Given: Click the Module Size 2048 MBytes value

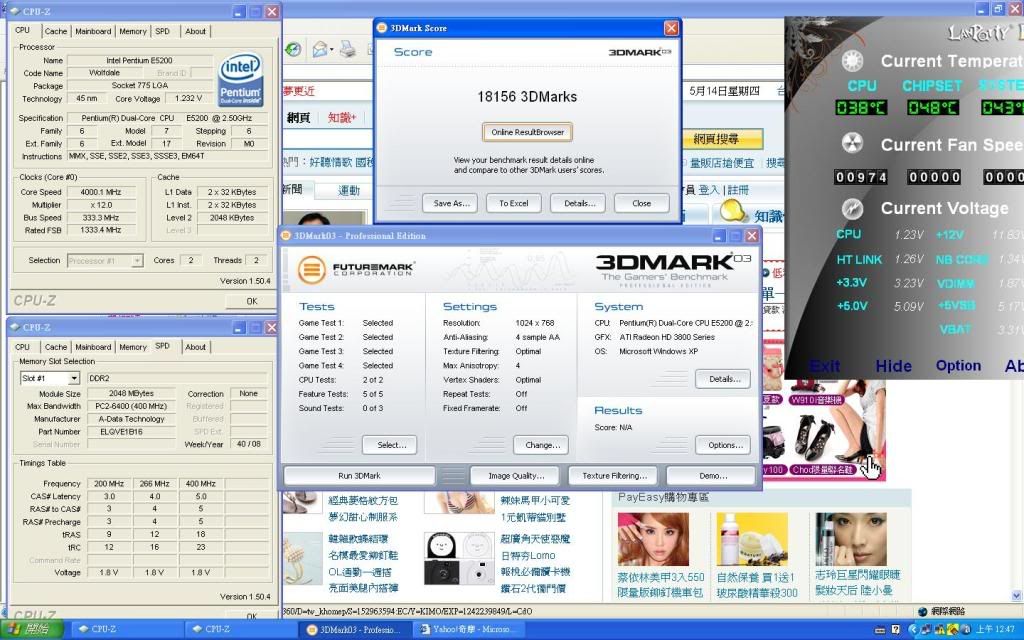Looking at the screenshot, I should 131,394.
